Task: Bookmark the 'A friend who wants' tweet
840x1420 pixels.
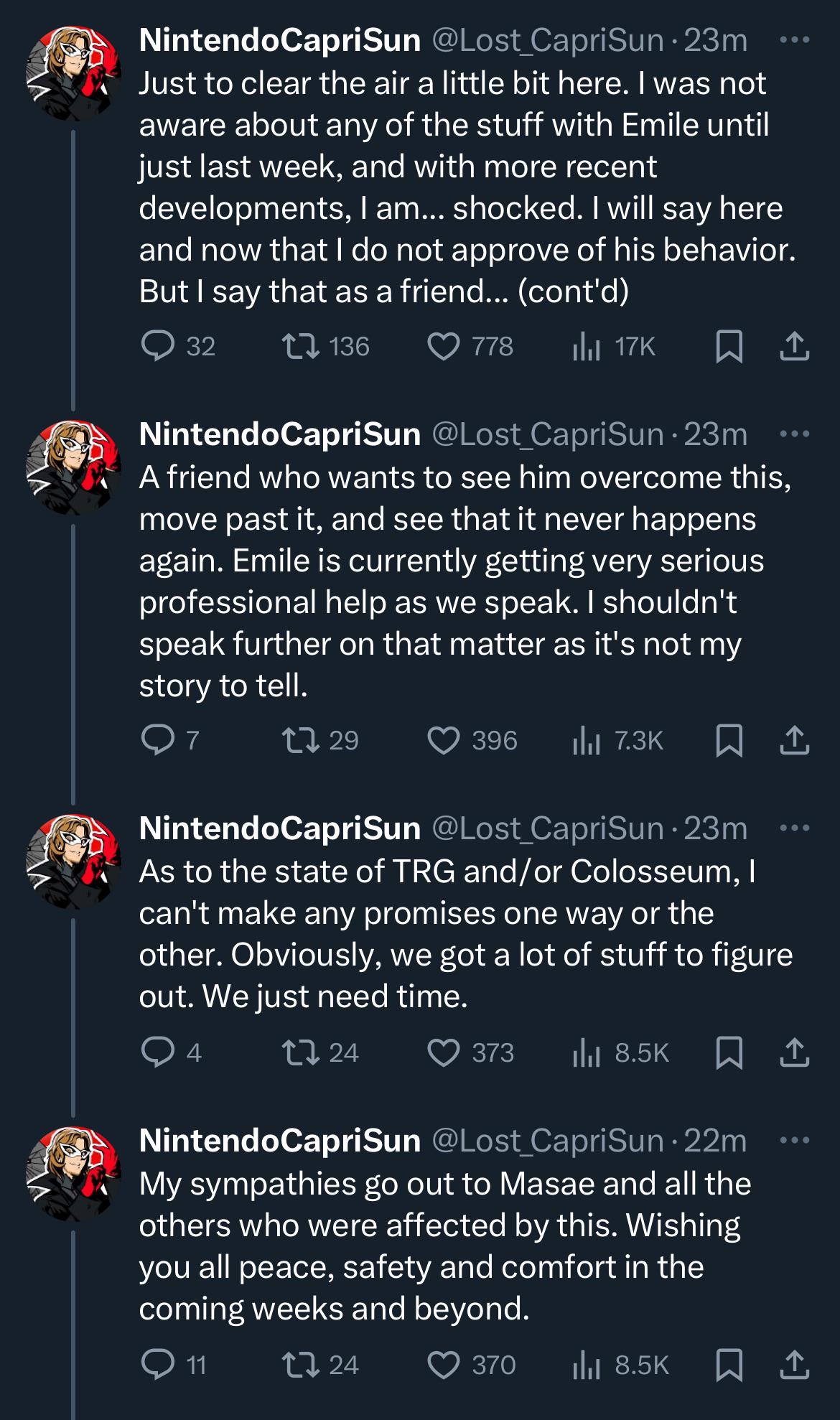Action: click(x=729, y=740)
